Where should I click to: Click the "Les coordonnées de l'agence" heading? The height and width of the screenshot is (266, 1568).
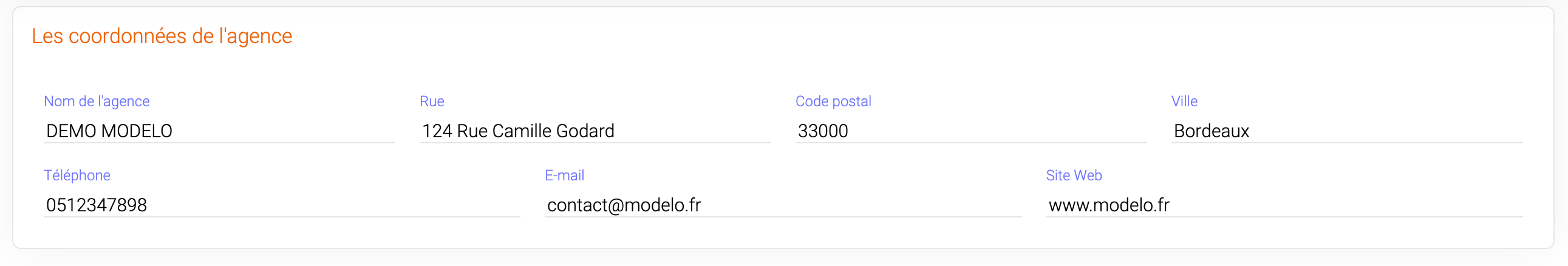[x=162, y=36]
